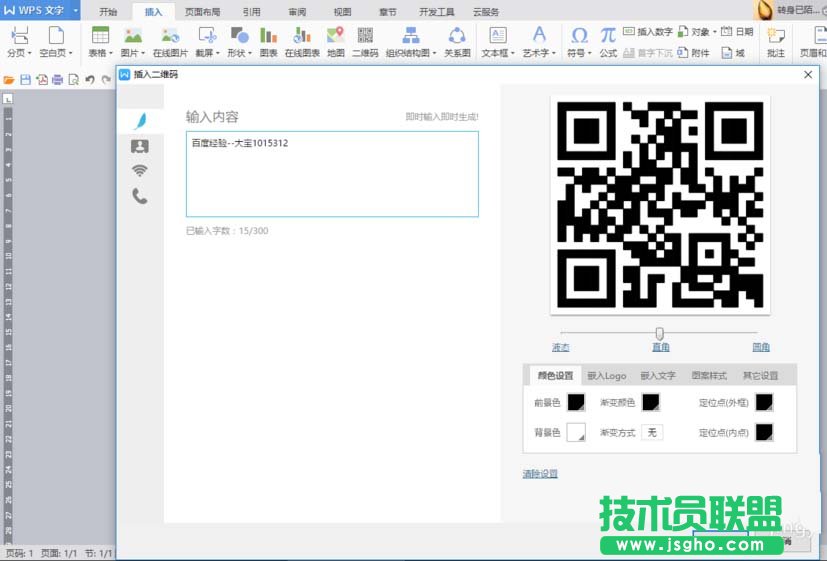The image size is (827, 561).
Task: Click the open folder icon in quick toolbar
Action: pos(9,80)
